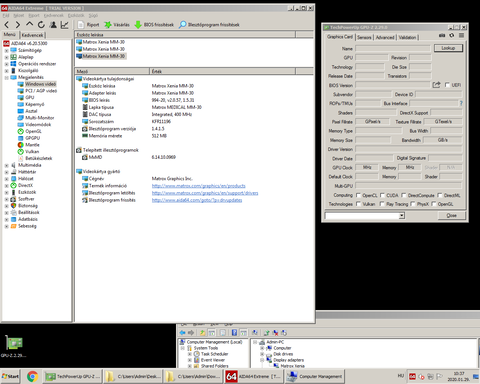This screenshot has height=384, width=480.
Task: Toggle the CUDA checkbox
Action: click(x=382, y=195)
